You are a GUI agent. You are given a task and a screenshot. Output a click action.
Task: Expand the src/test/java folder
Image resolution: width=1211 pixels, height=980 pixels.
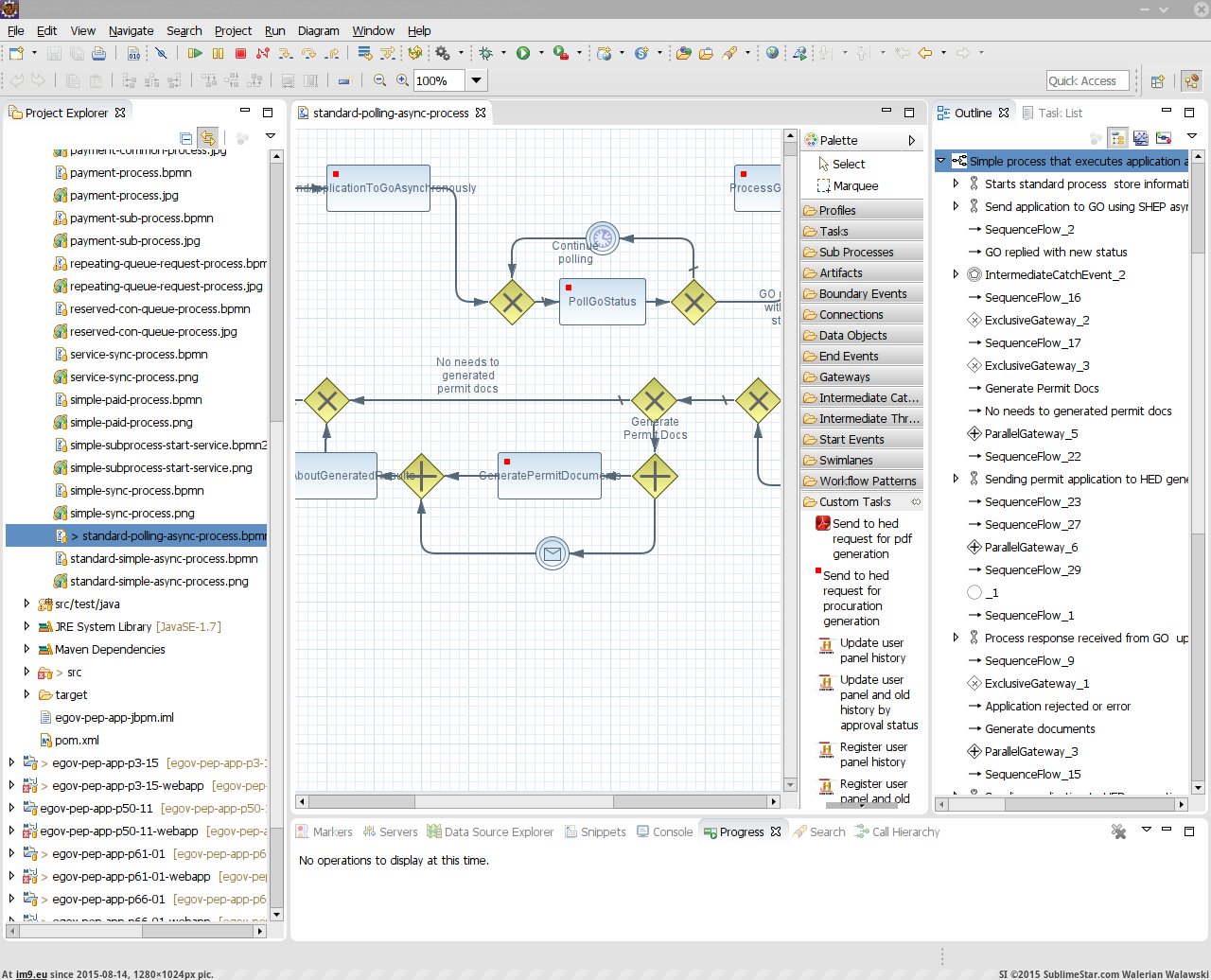pyautogui.click(x=26, y=604)
